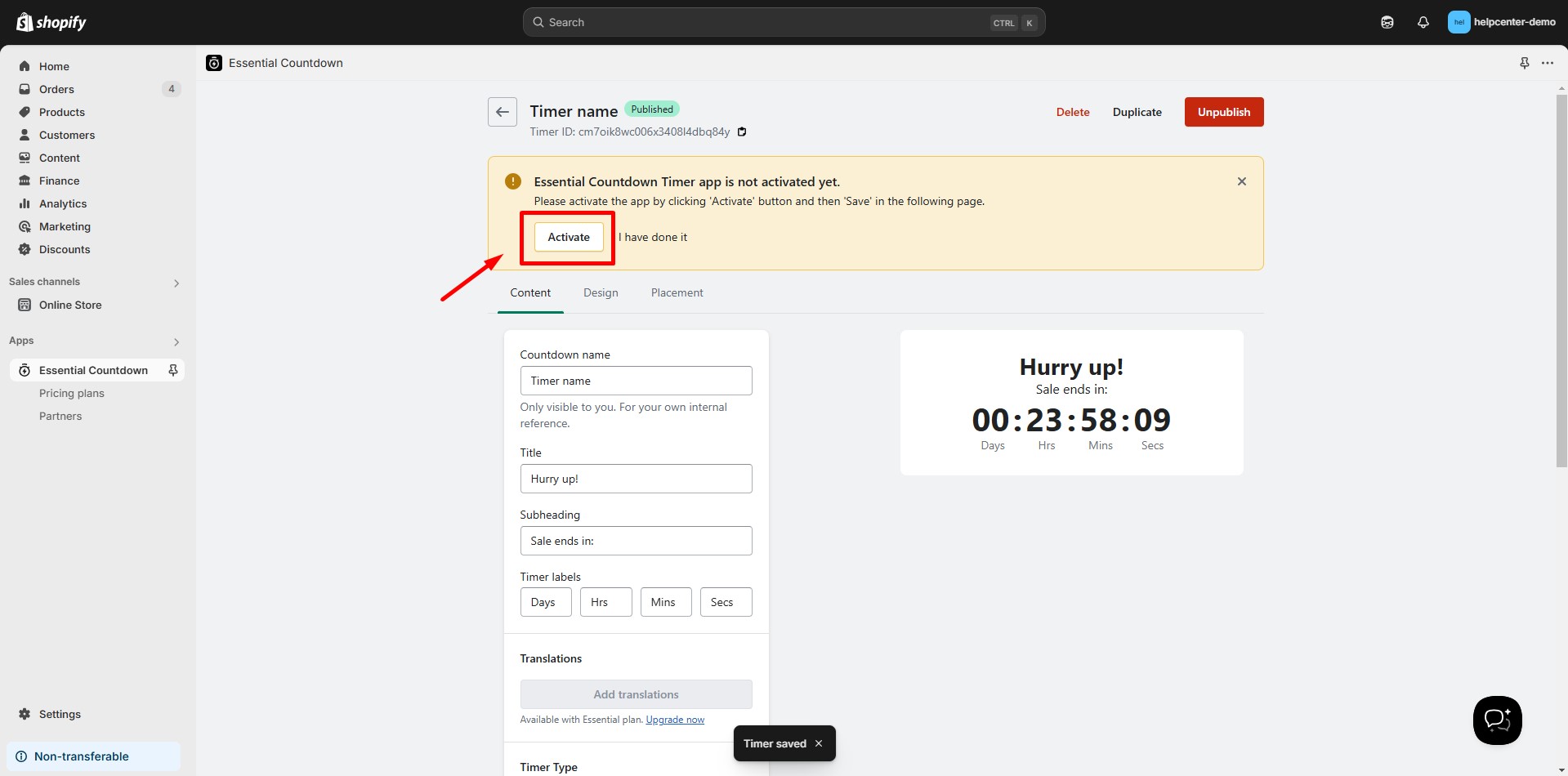Click the Content icon in sidebar

coord(25,158)
